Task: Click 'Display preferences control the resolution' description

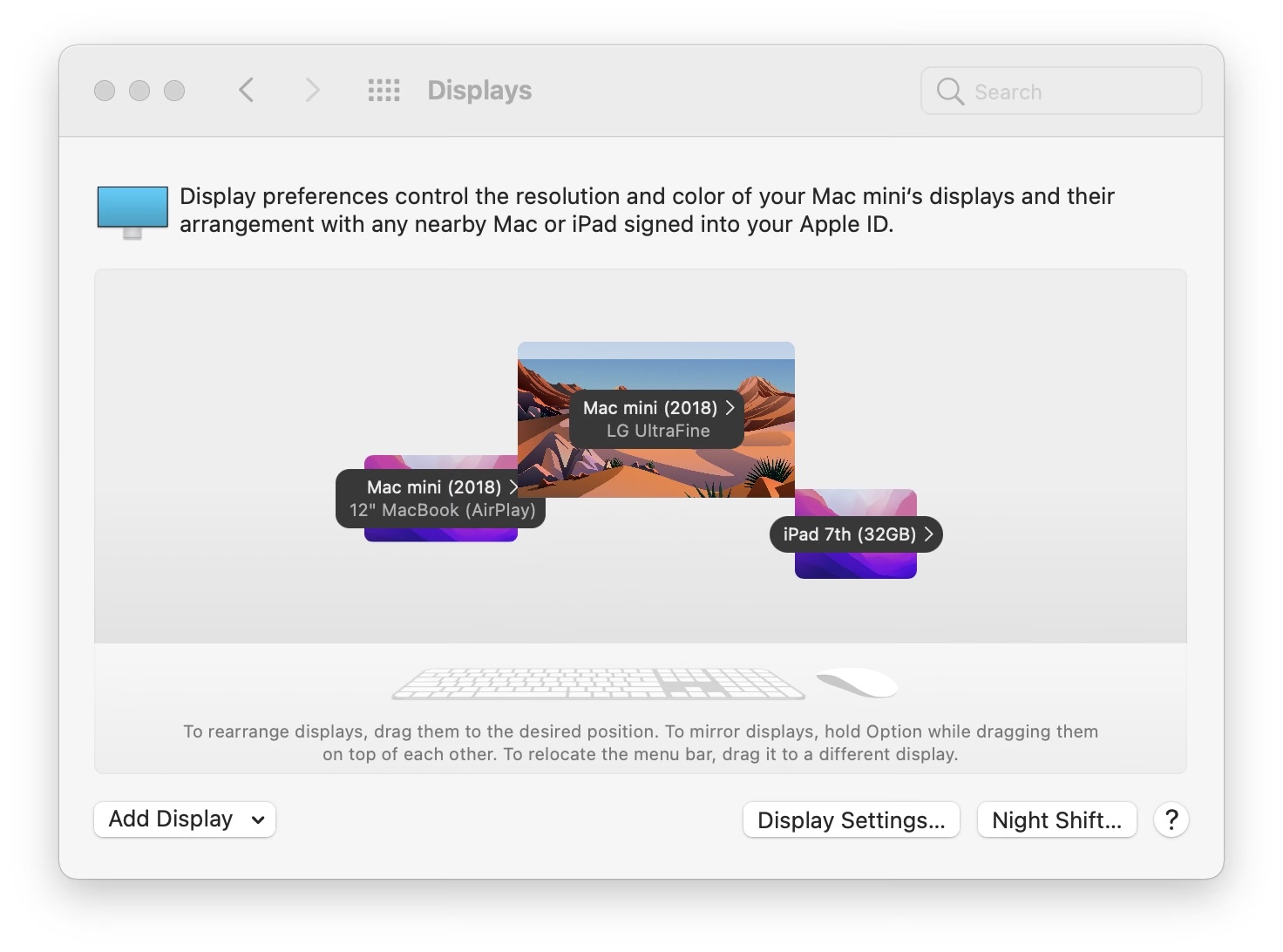Action: pos(647,210)
